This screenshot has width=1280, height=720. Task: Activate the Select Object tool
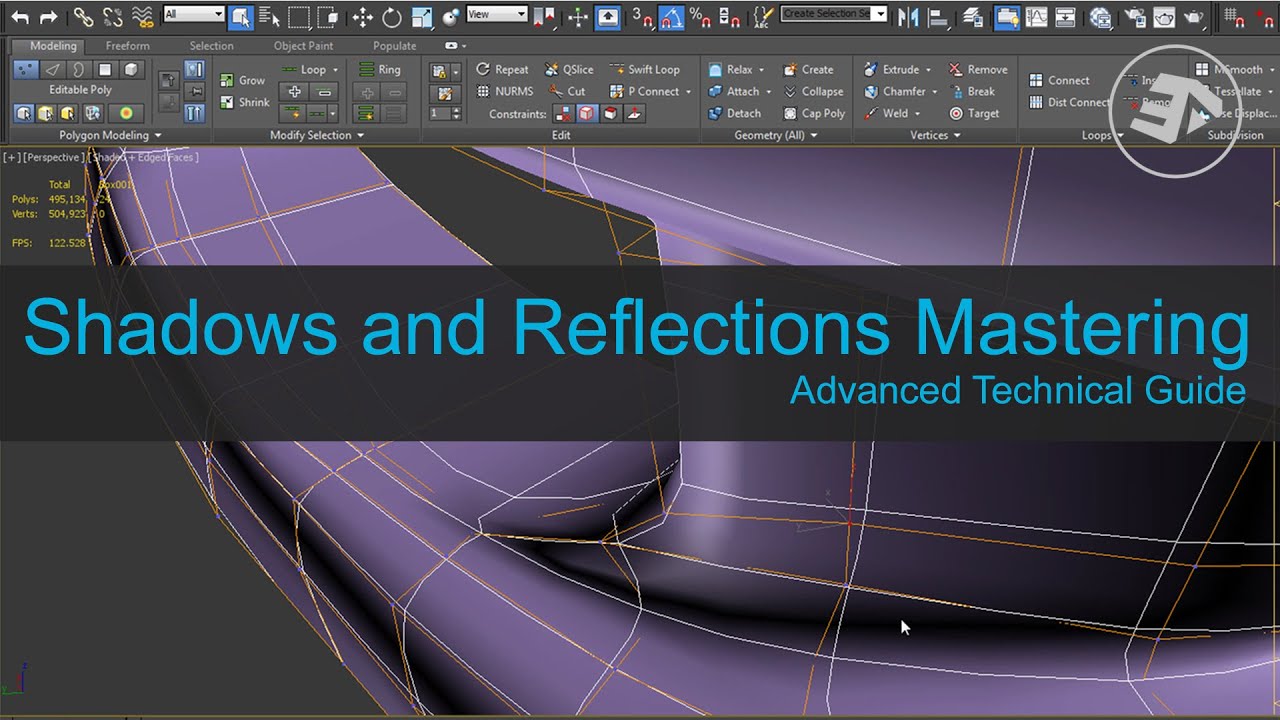click(240, 16)
